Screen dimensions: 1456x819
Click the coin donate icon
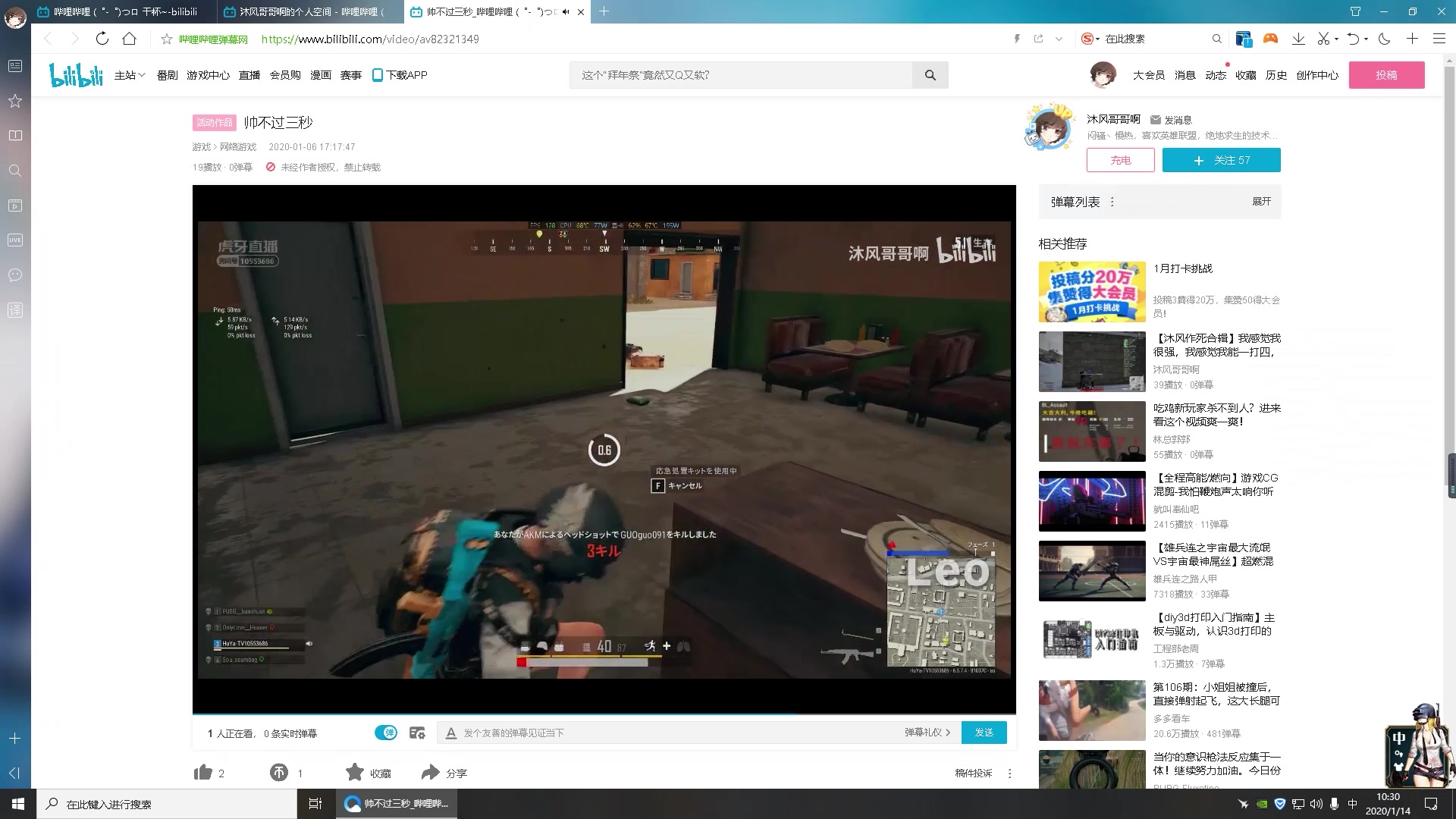click(278, 773)
